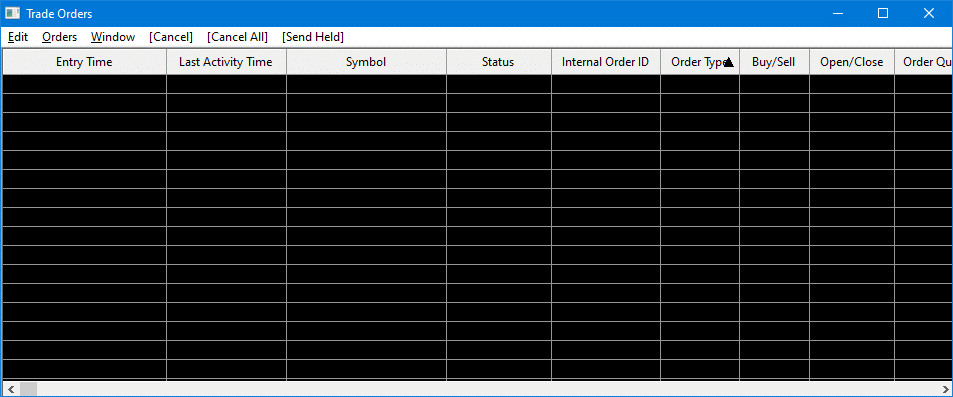953x397 pixels.
Task: Click the Trade Orders window title icon
Action: point(12,13)
